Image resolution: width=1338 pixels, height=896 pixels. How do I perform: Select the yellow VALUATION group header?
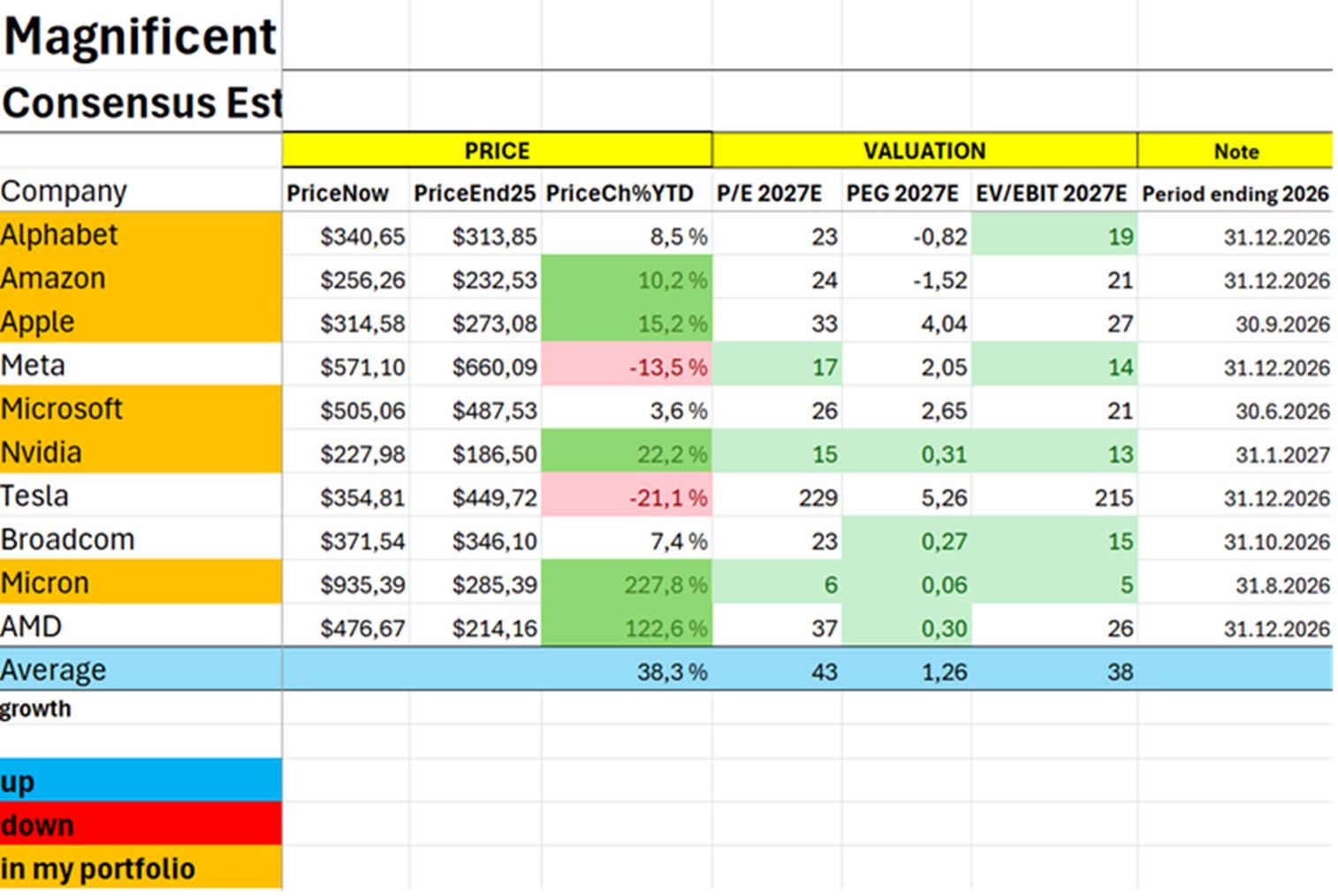924,150
